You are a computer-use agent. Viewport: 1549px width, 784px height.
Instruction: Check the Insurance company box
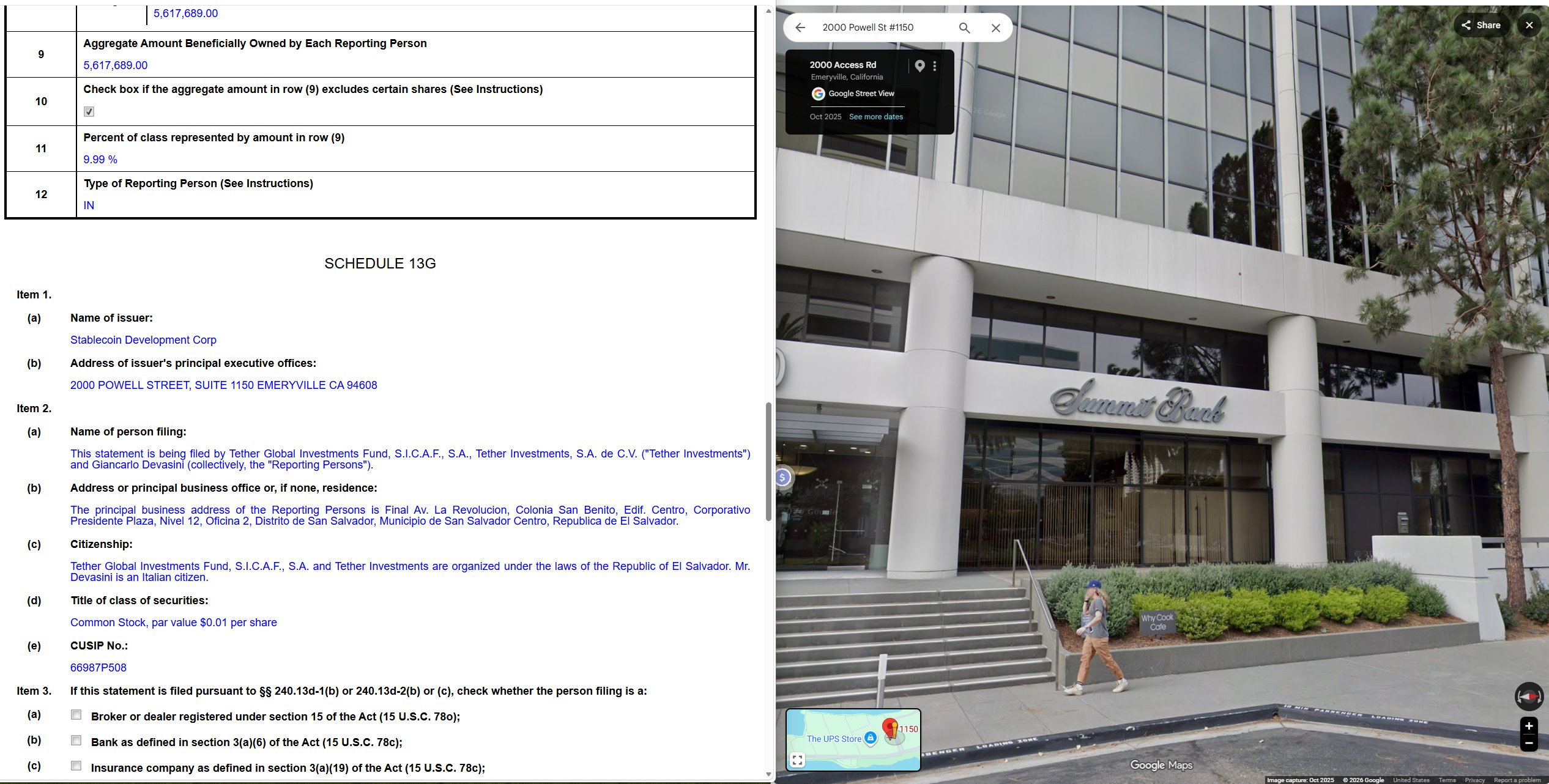coord(76,766)
